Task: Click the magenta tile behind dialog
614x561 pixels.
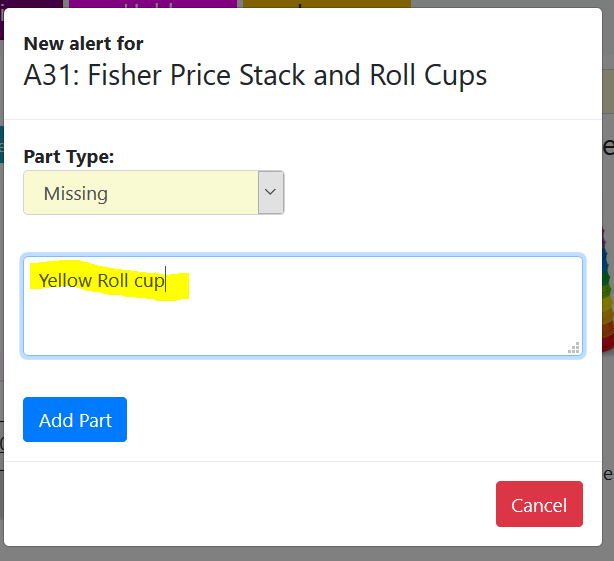Action: pyautogui.click(x=152, y=4)
